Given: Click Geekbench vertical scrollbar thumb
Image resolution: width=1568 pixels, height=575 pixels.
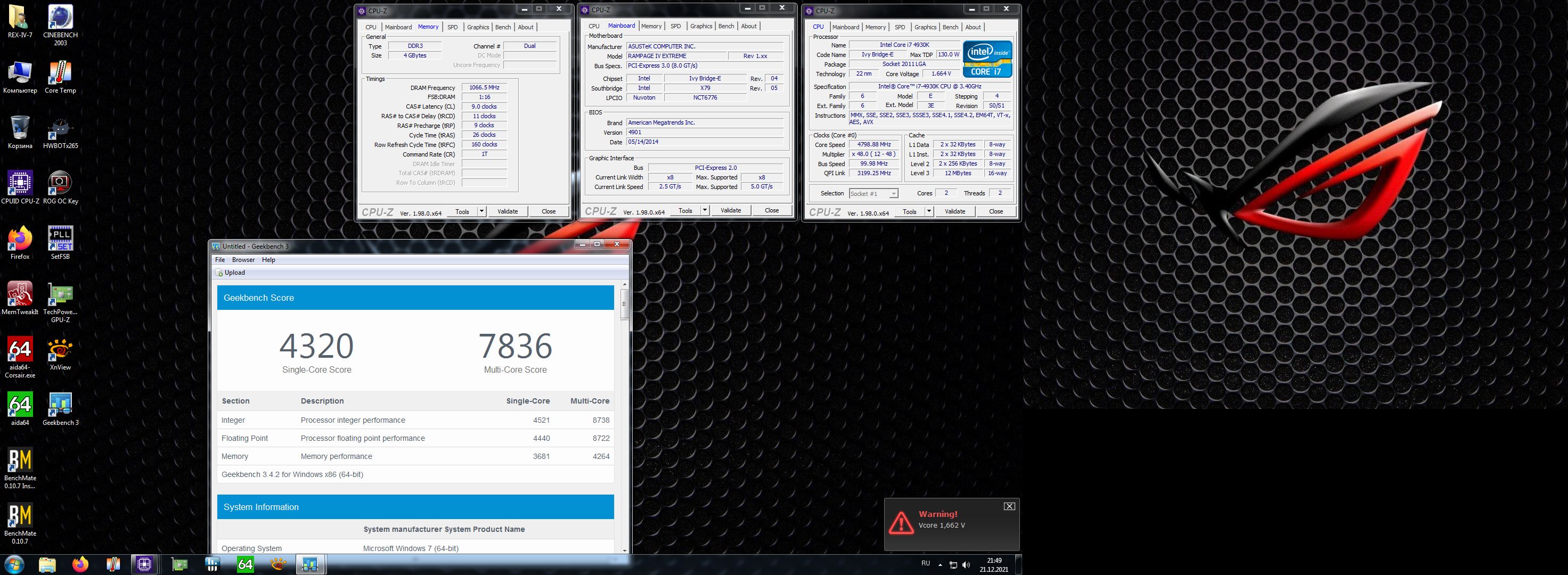Looking at the screenshot, I should tap(625, 304).
